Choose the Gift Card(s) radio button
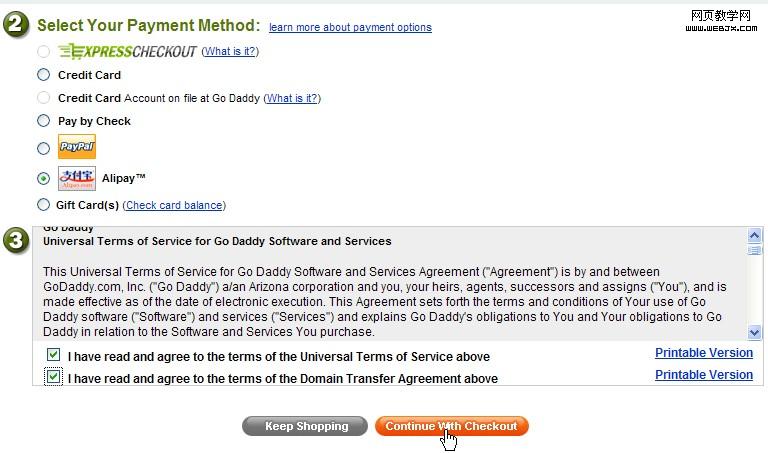 pos(43,205)
